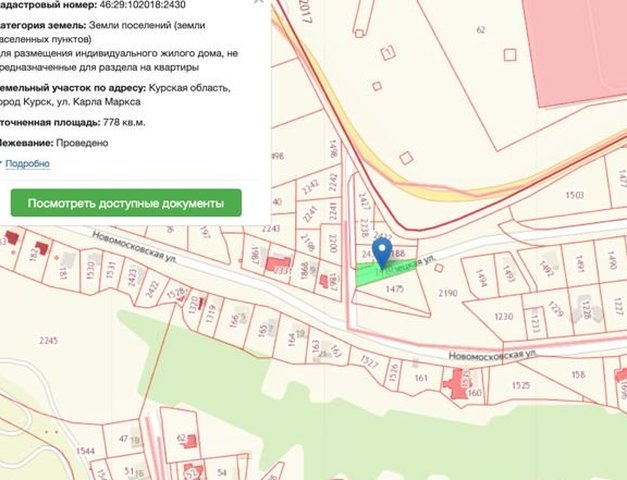Image resolution: width=627 pixels, height=480 pixels.
Task: Select parcel 2245 on the map
Action: tap(49, 340)
